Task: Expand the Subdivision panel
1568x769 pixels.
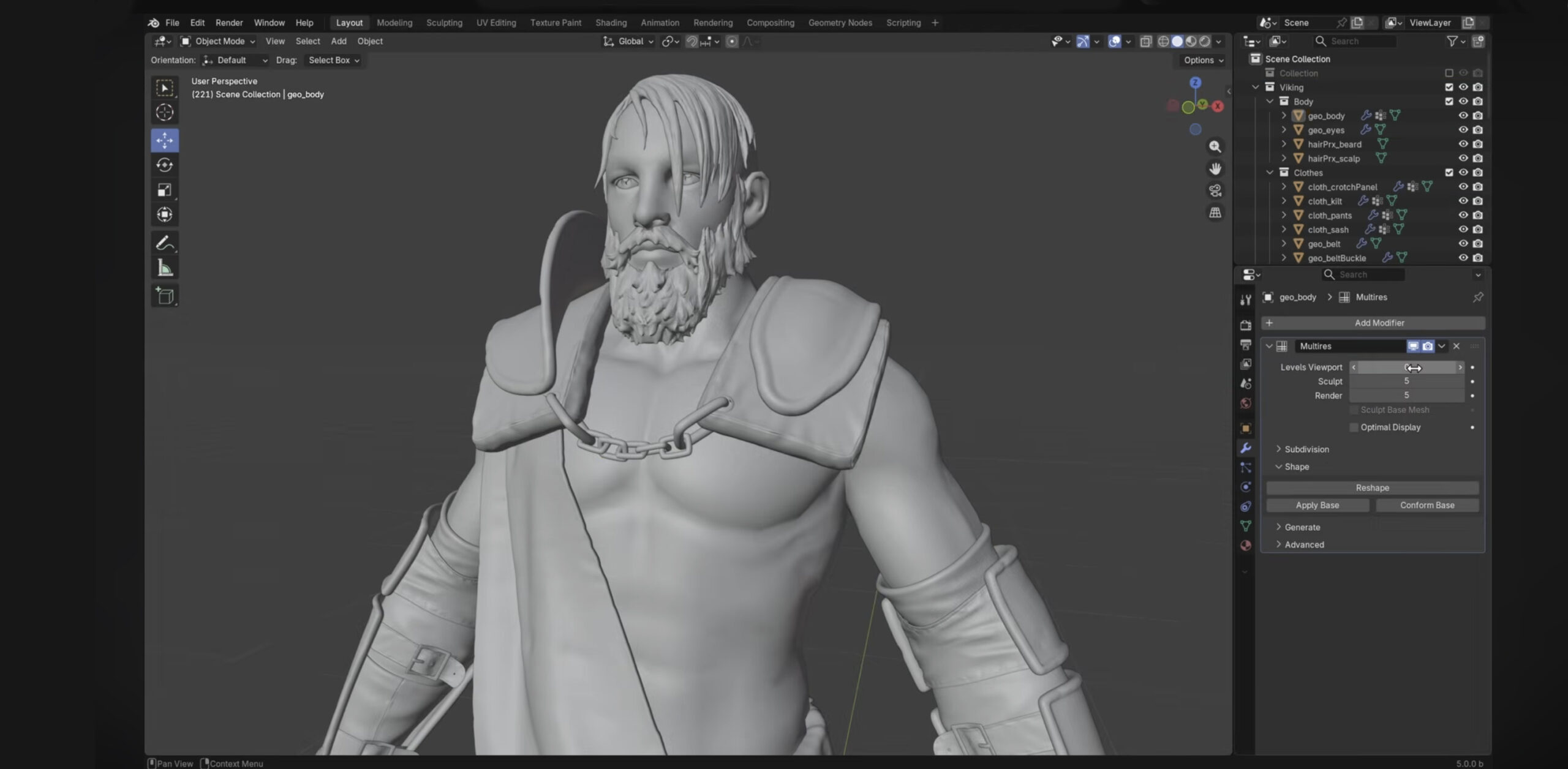Action: [1306, 449]
